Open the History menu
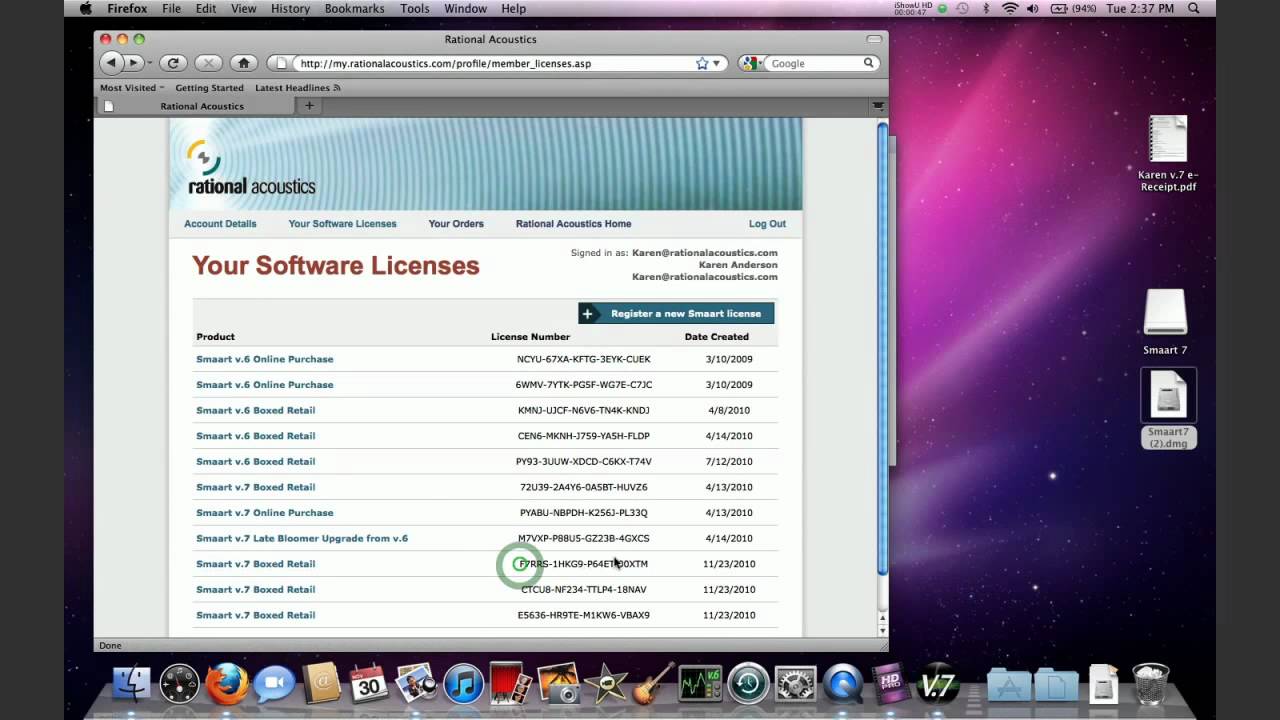The width and height of the screenshot is (1280, 720). [x=290, y=9]
